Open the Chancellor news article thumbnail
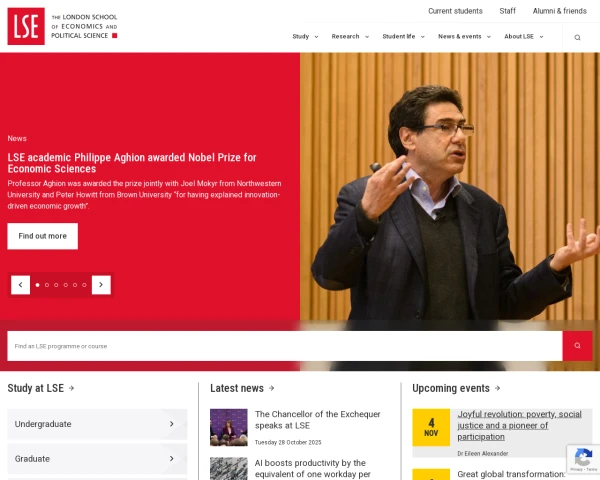This screenshot has height=480, width=600. (x=228, y=427)
